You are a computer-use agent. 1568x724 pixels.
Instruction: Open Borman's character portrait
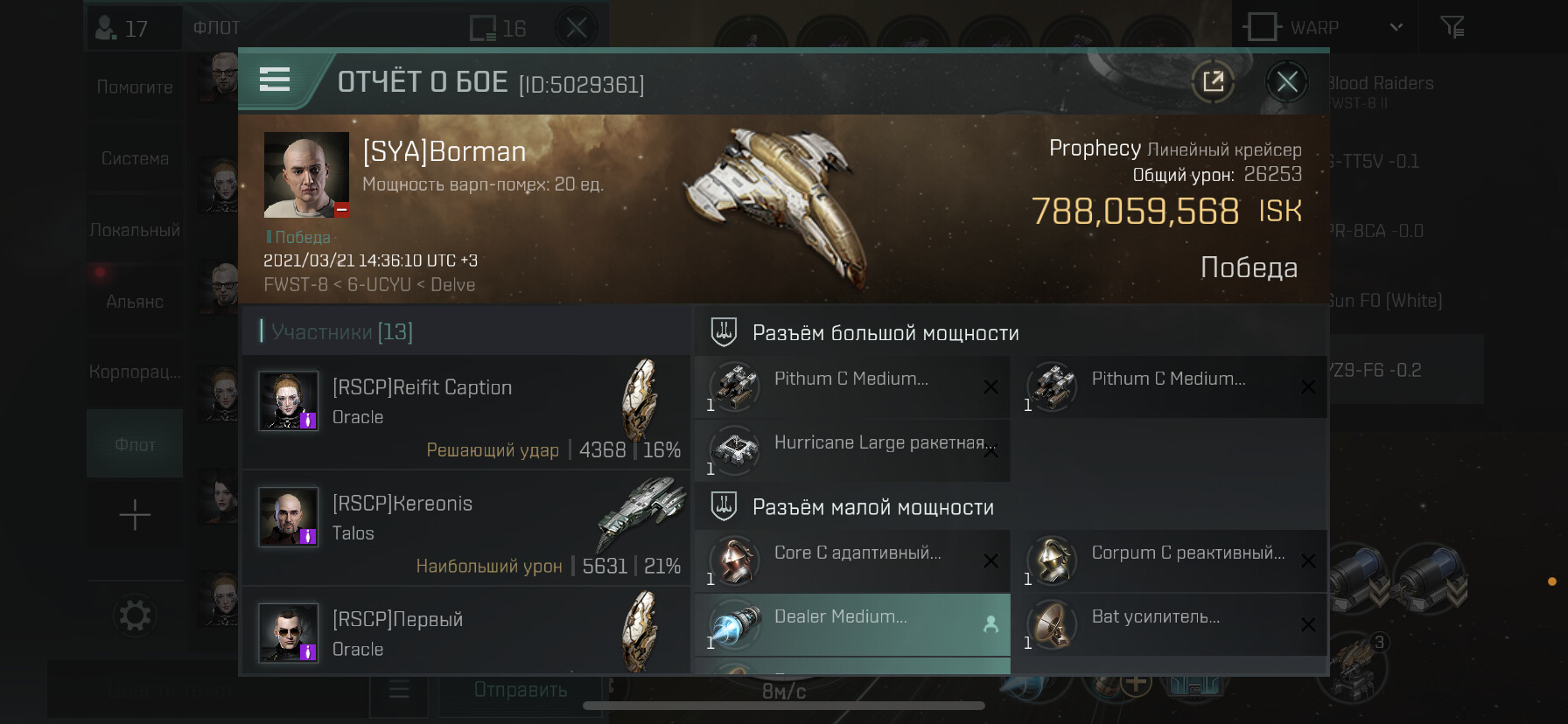point(306,175)
